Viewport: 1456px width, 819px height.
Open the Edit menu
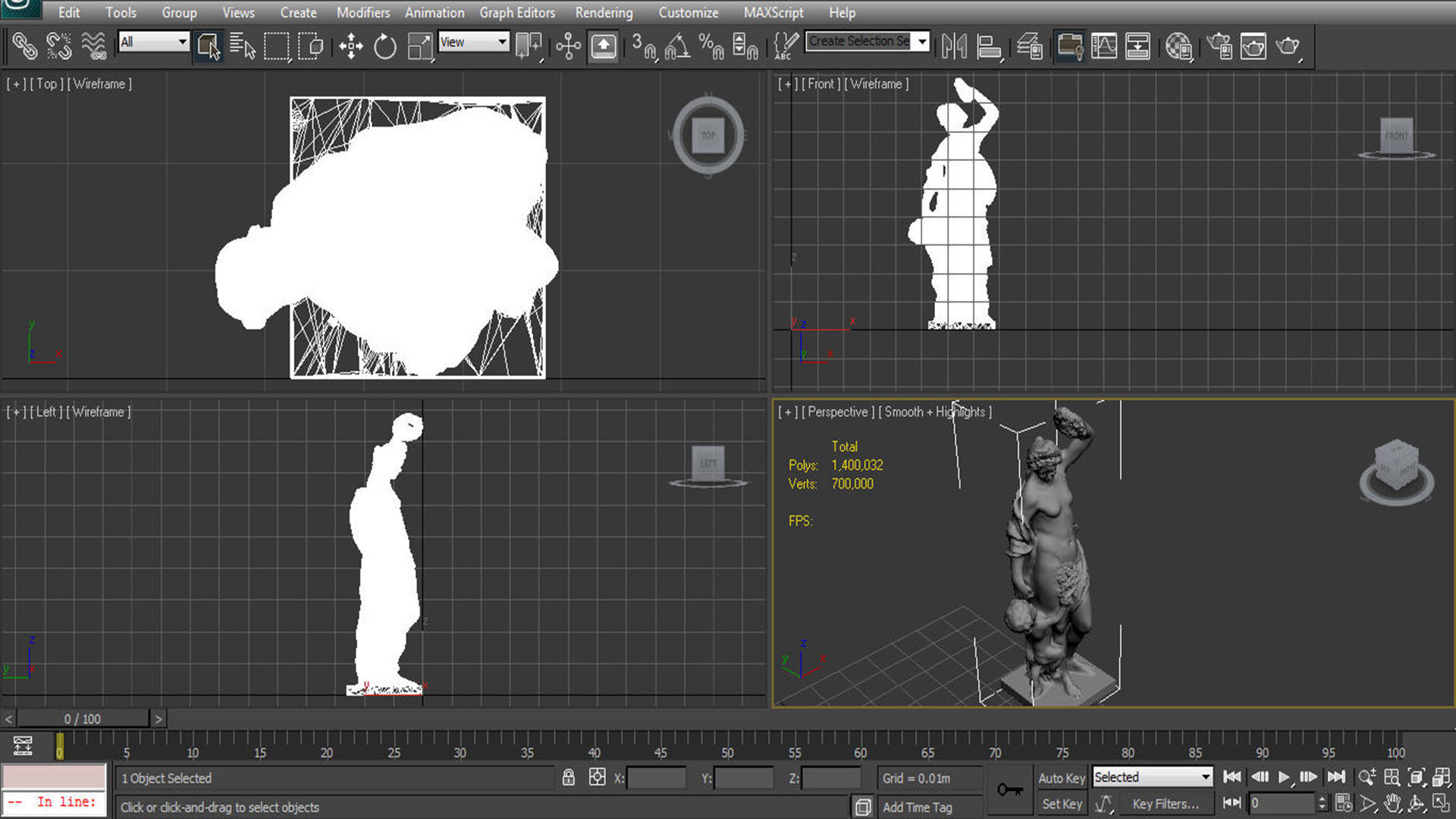coord(69,12)
